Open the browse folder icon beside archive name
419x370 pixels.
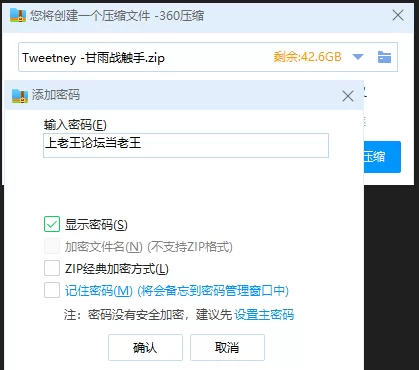click(384, 57)
